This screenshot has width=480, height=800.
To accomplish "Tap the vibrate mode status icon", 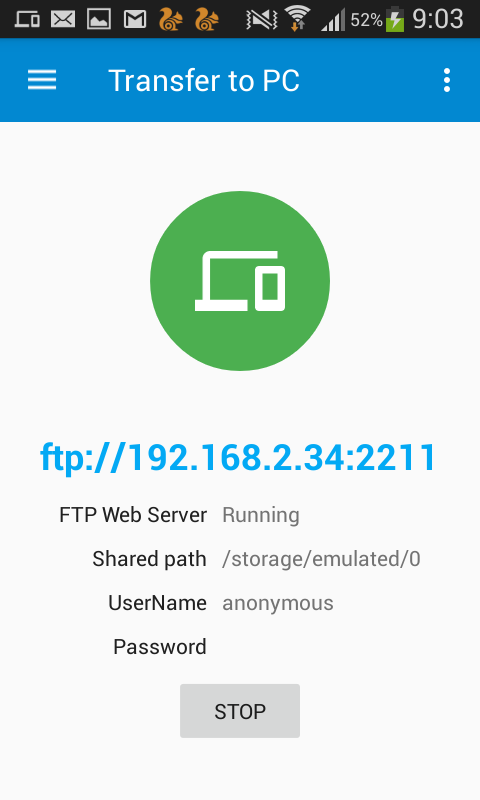I will [261, 20].
